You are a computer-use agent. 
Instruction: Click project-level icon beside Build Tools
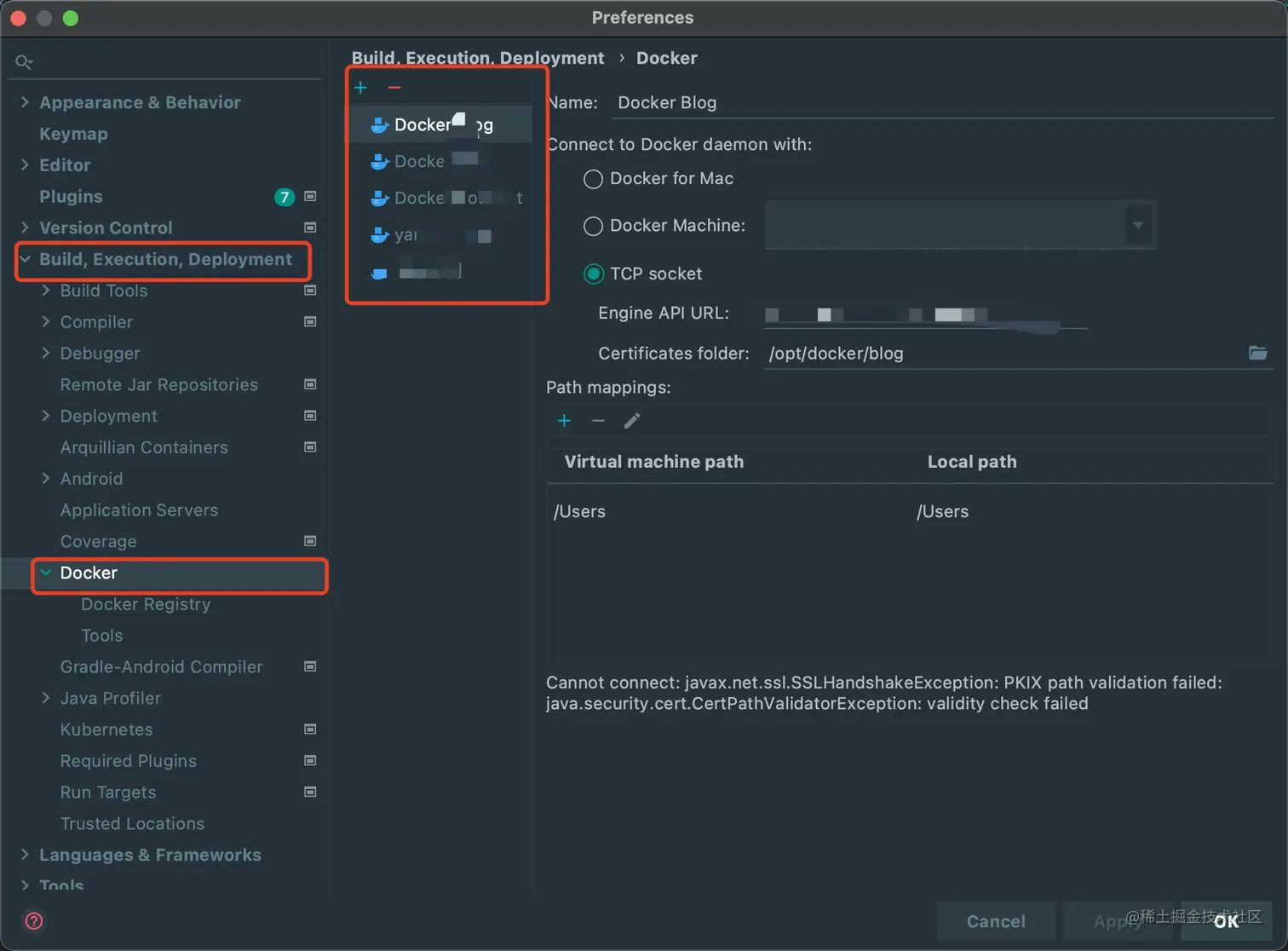(x=310, y=291)
